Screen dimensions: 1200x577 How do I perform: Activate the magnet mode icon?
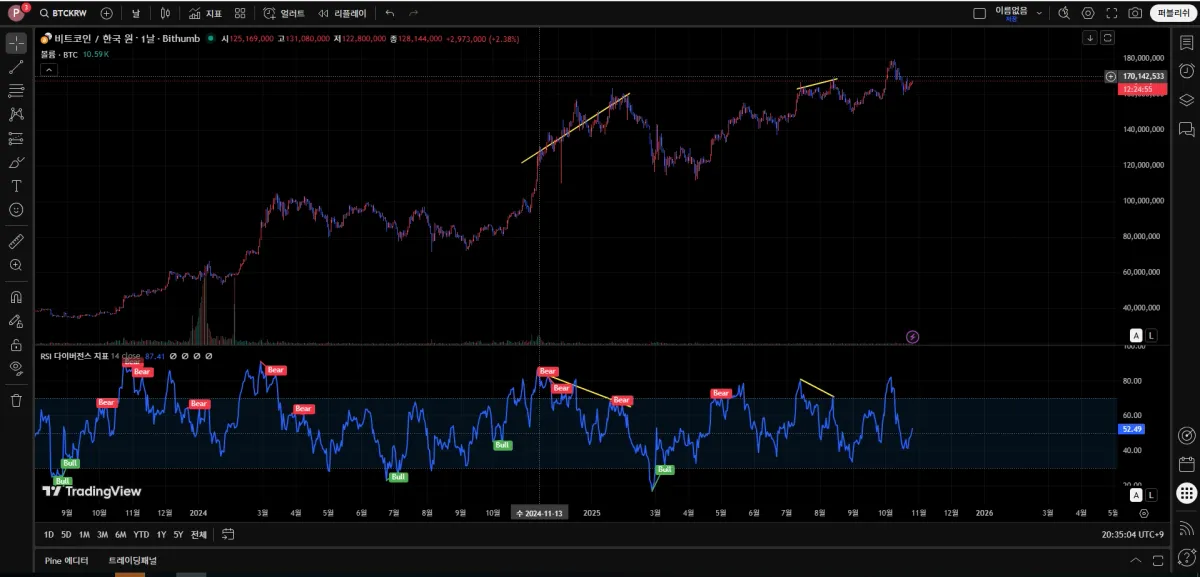(16, 297)
